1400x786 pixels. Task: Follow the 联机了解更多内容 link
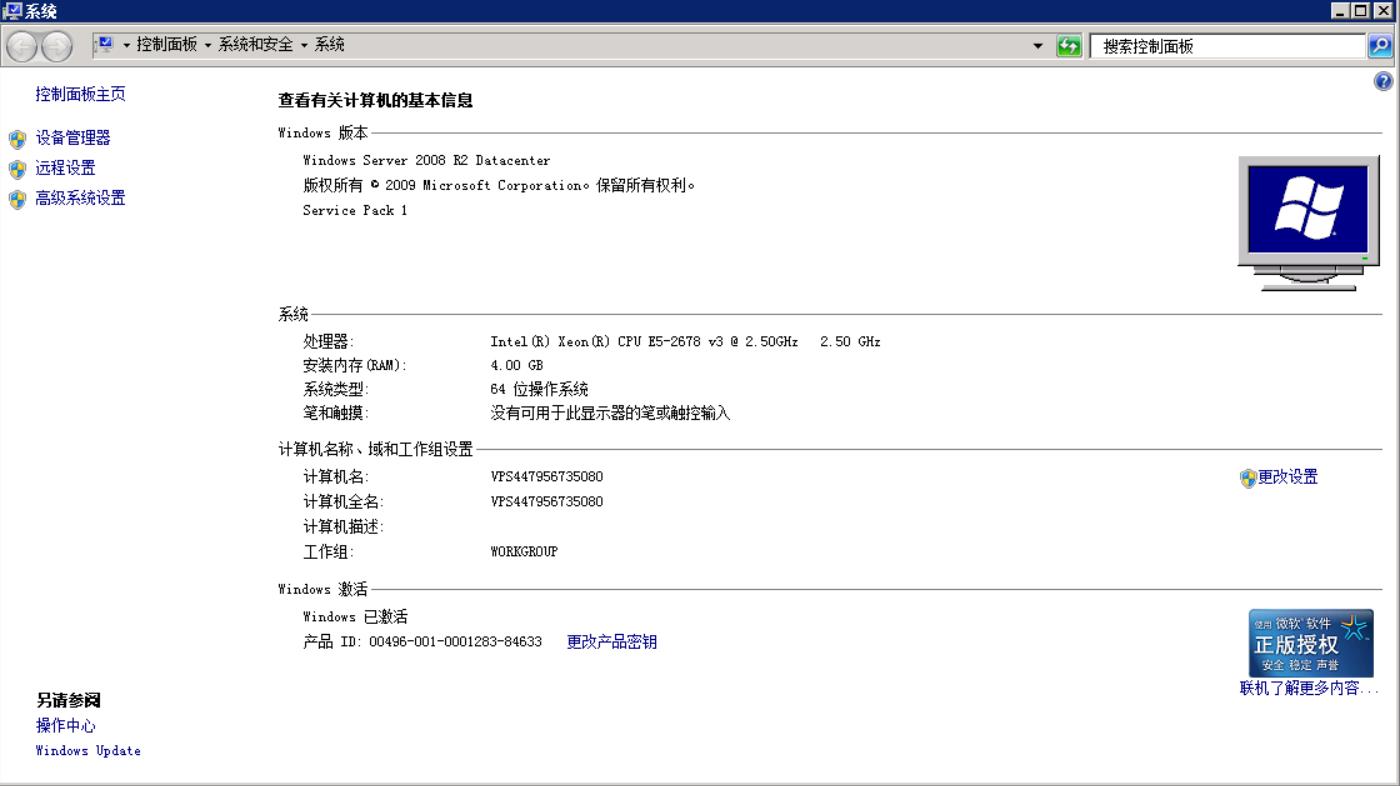click(1309, 688)
